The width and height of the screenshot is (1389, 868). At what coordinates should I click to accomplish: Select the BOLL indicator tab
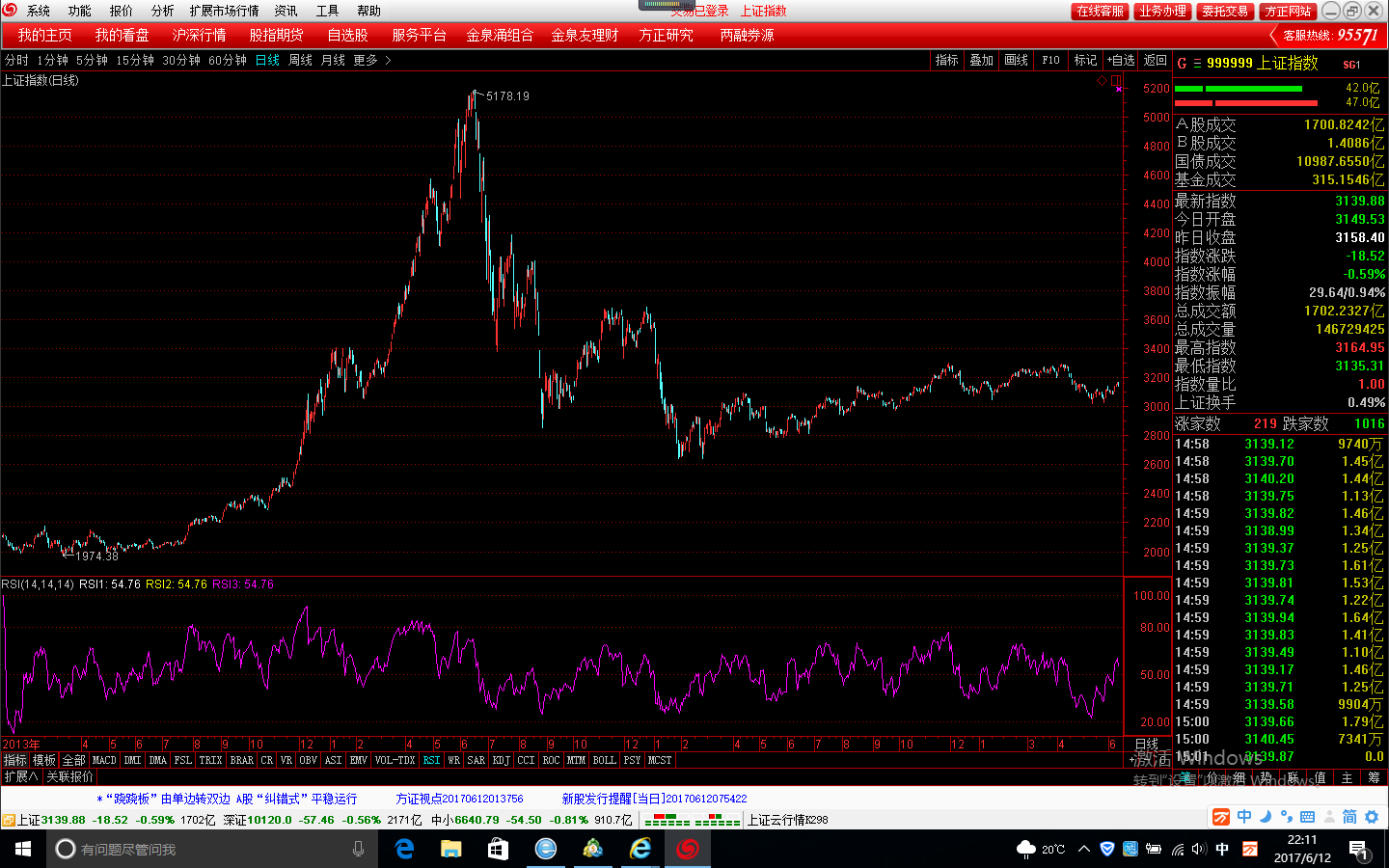point(605,760)
